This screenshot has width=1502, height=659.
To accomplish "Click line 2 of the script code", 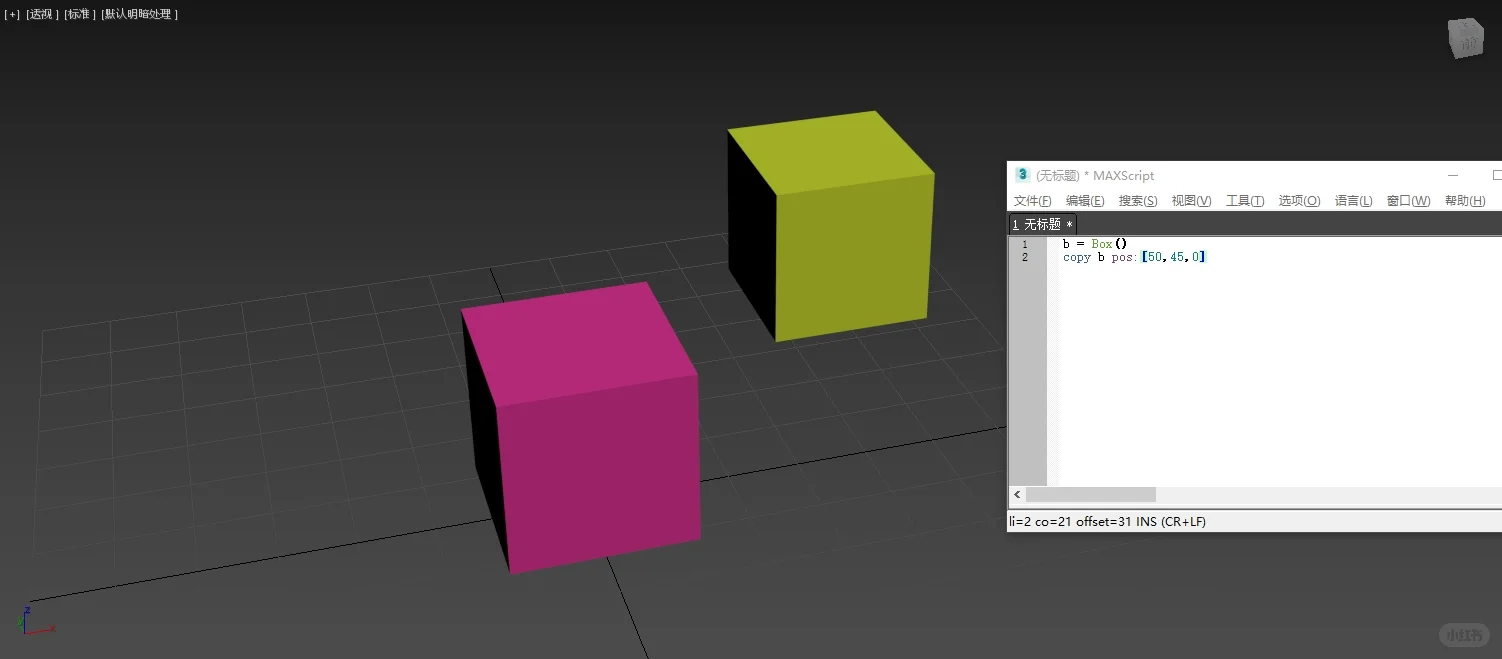I will [1135, 257].
